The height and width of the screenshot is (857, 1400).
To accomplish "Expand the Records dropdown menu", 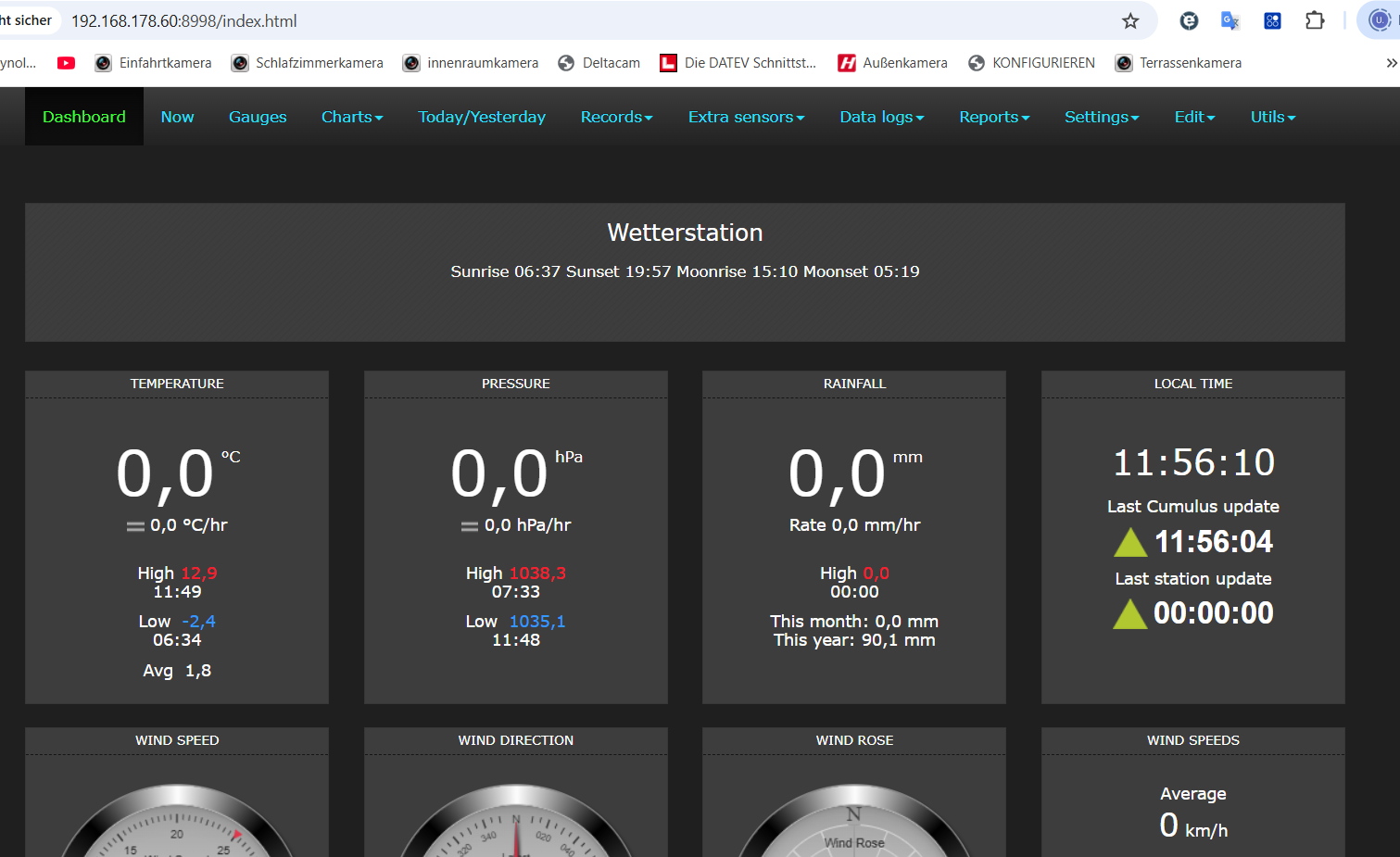I will pos(616,117).
